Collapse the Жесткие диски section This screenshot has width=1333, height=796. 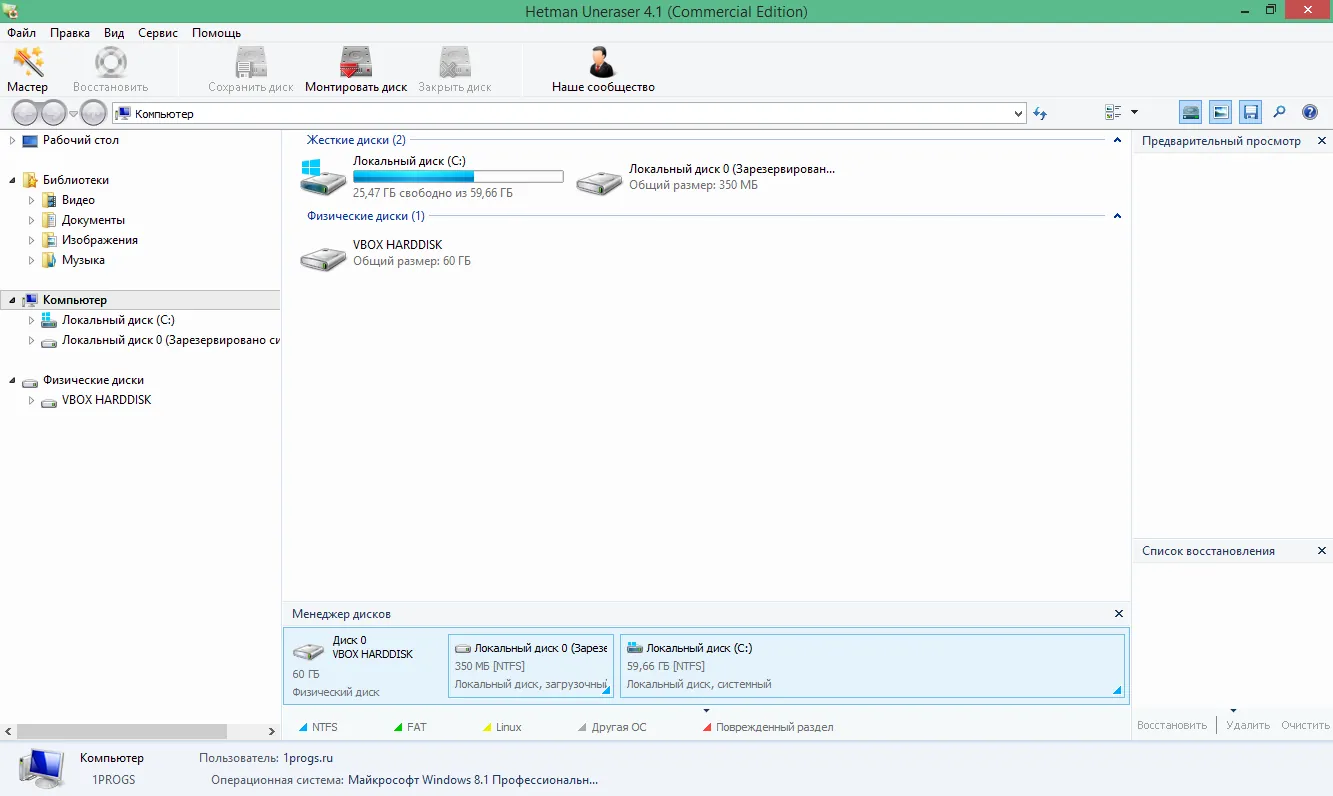point(1117,140)
